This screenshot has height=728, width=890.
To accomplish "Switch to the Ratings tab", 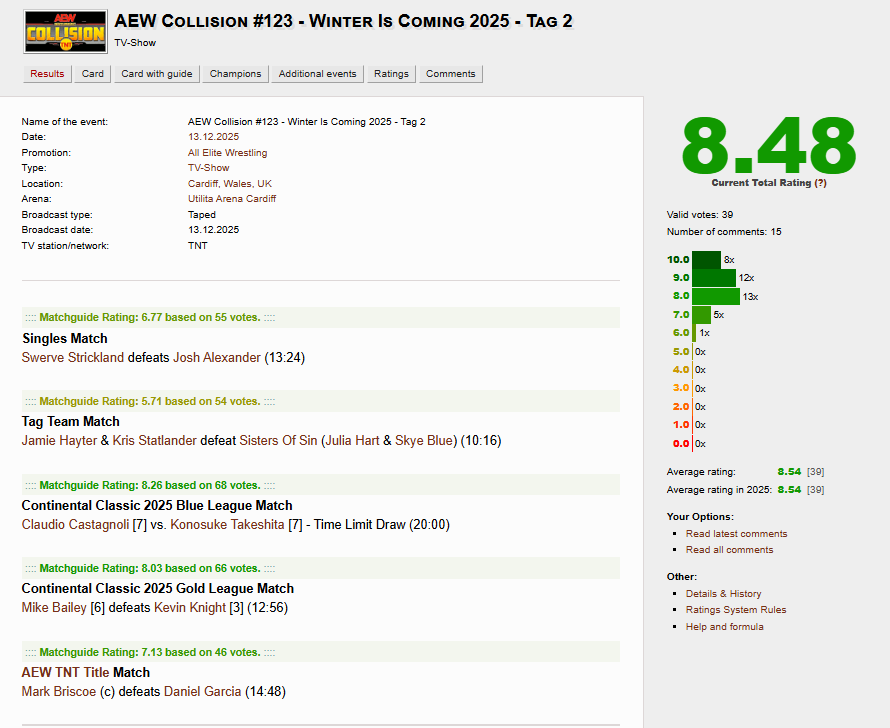I will 391,74.
